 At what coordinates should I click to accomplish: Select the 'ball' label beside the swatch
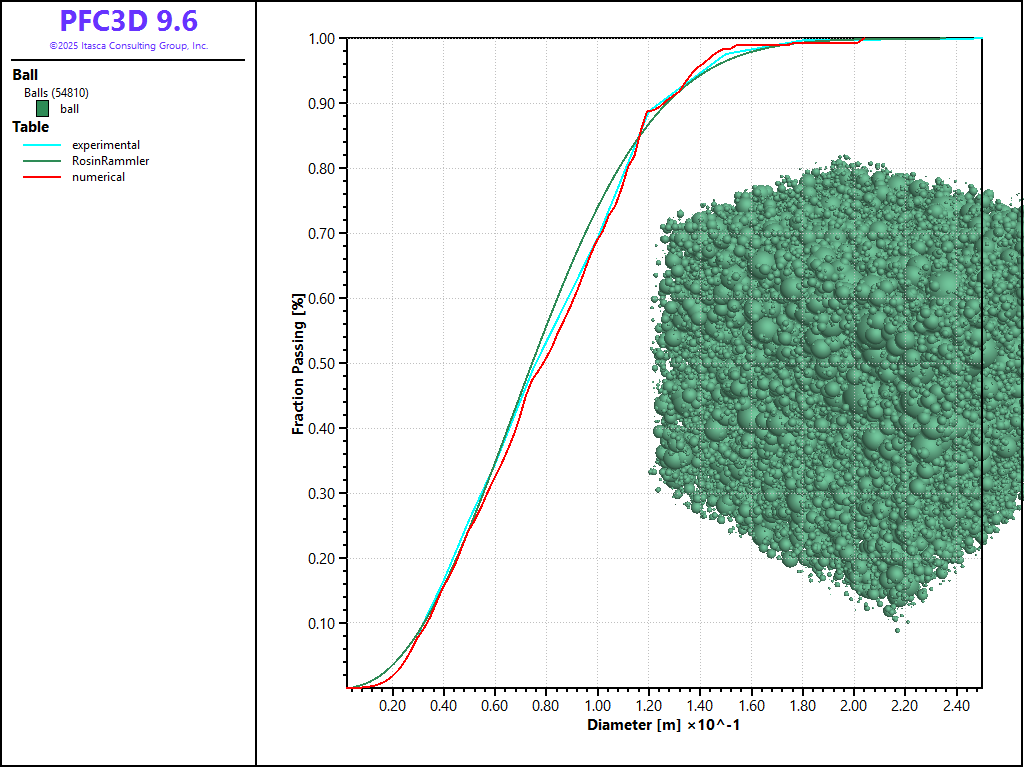[69, 109]
